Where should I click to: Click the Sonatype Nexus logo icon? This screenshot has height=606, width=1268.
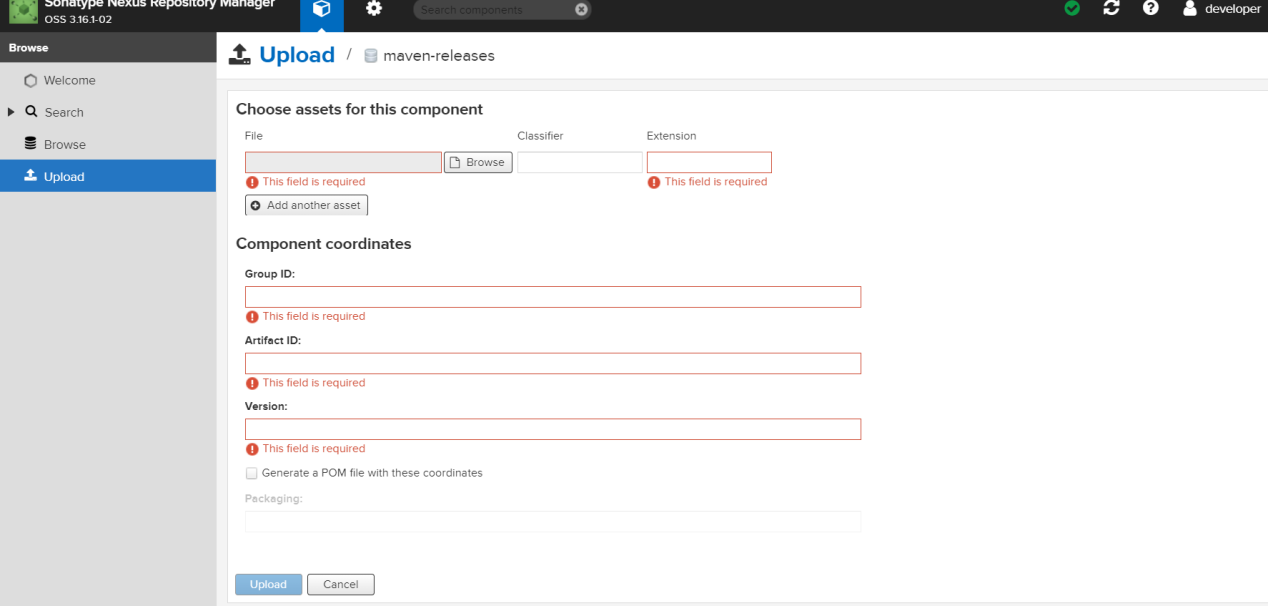click(x=23, y=12)
